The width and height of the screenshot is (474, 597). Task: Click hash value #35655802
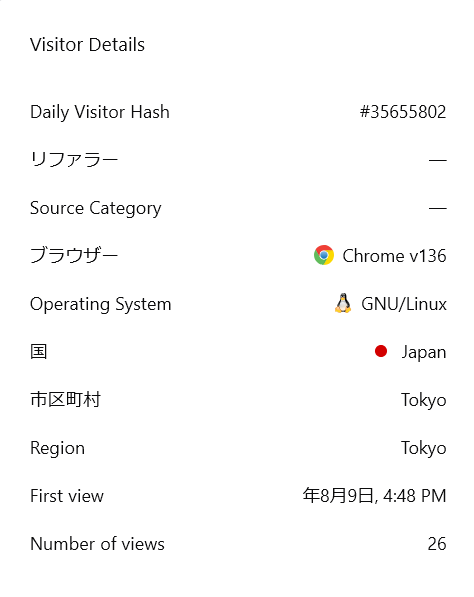pos(403,112)
